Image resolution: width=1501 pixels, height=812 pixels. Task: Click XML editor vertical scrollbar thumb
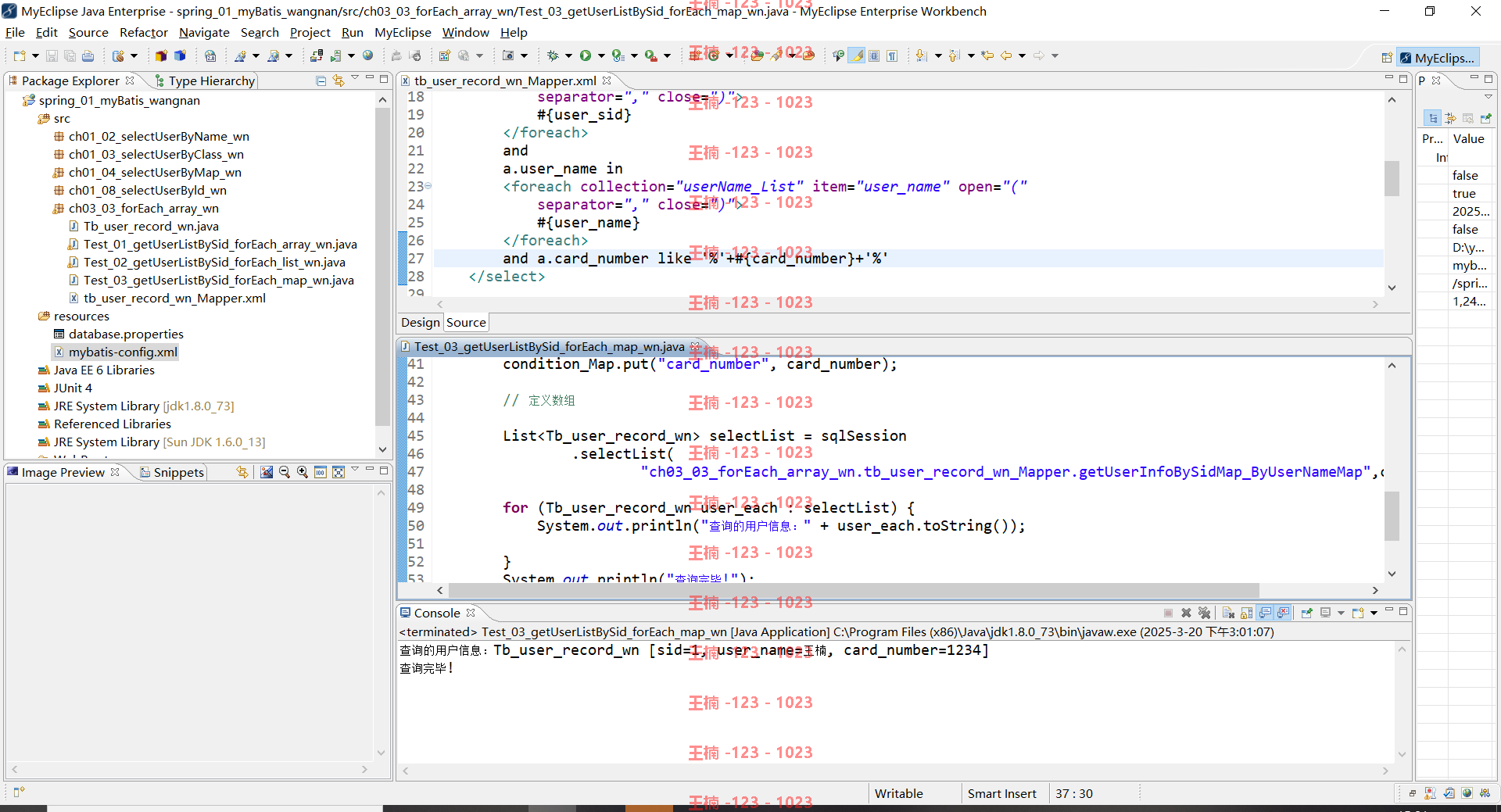tap(1392, 178)
